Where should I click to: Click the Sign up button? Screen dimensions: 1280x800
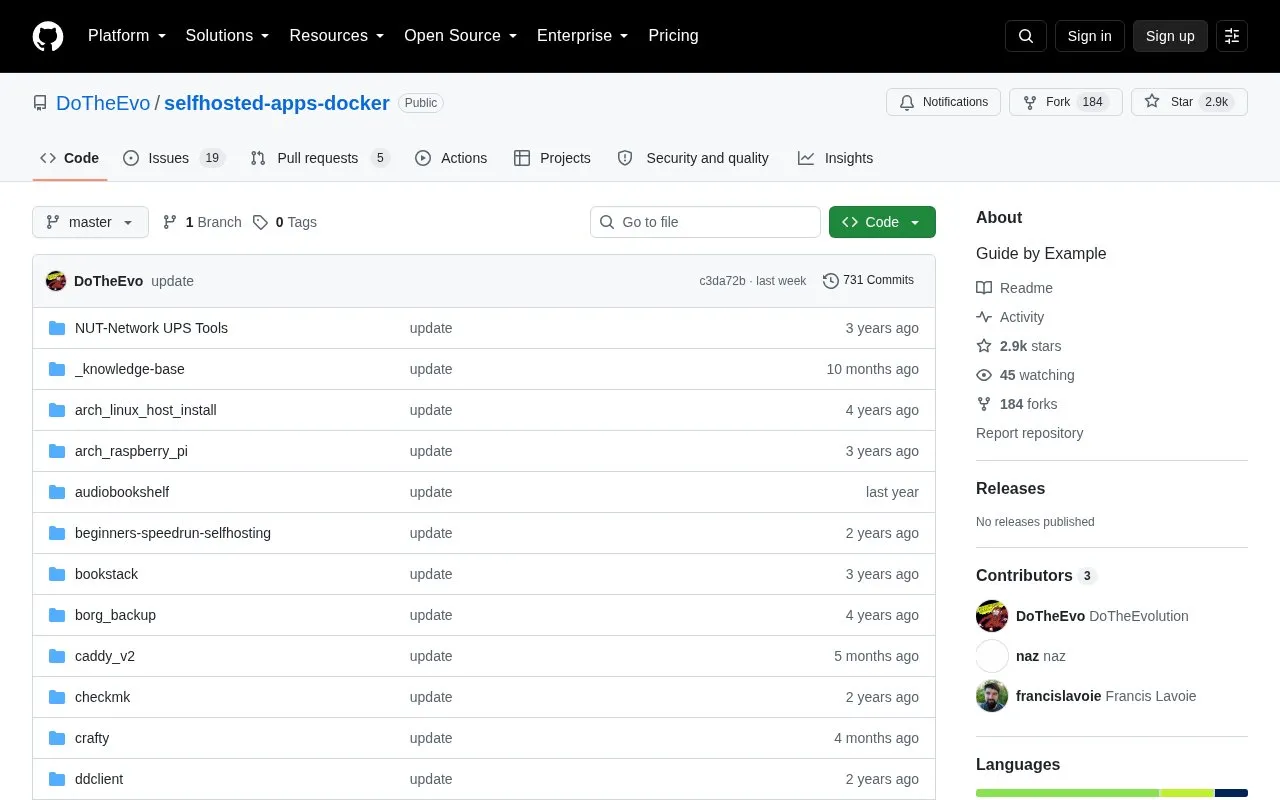click(x=1170, y=36)
